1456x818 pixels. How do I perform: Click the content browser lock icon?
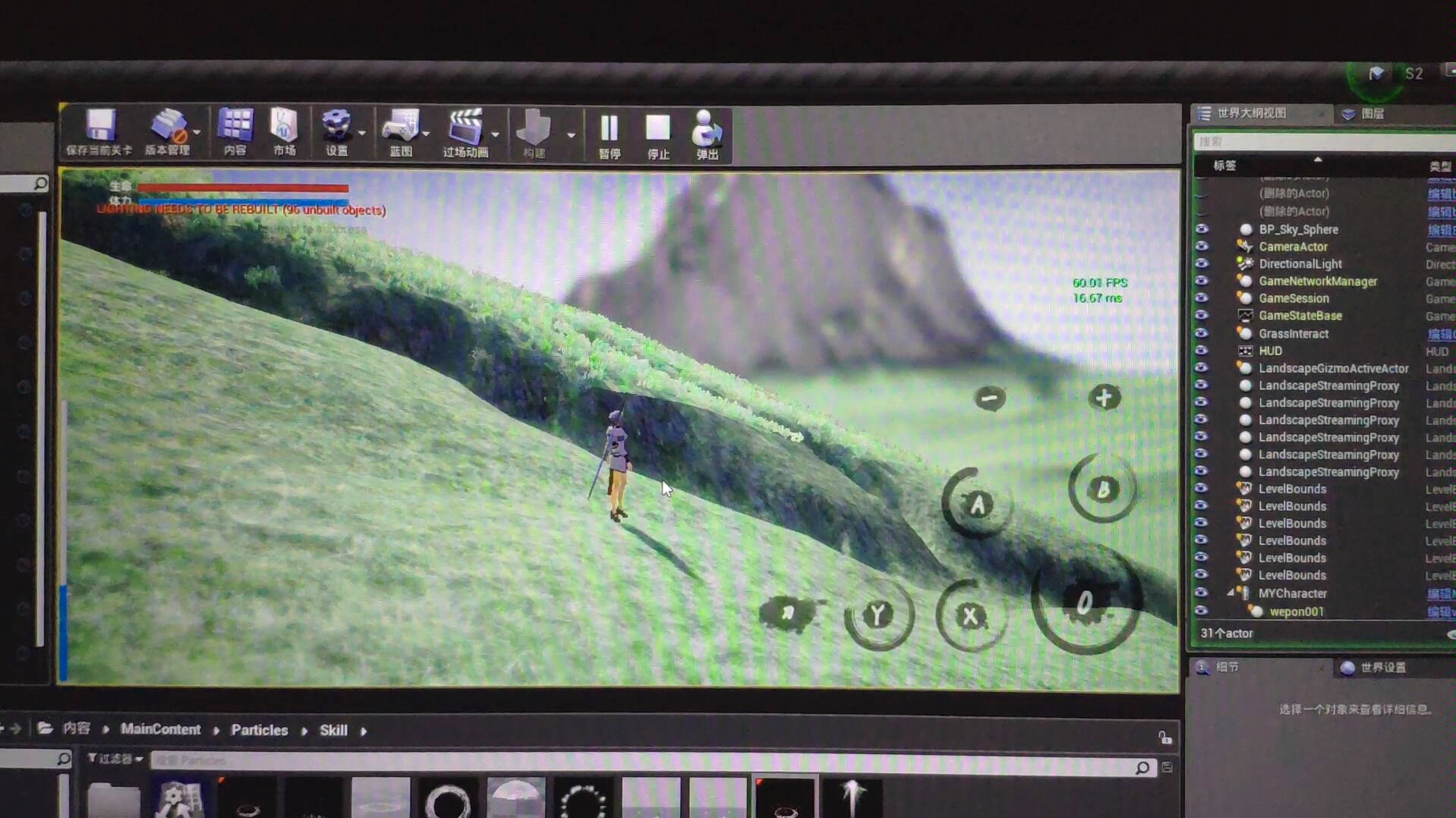pos(1164,737)
